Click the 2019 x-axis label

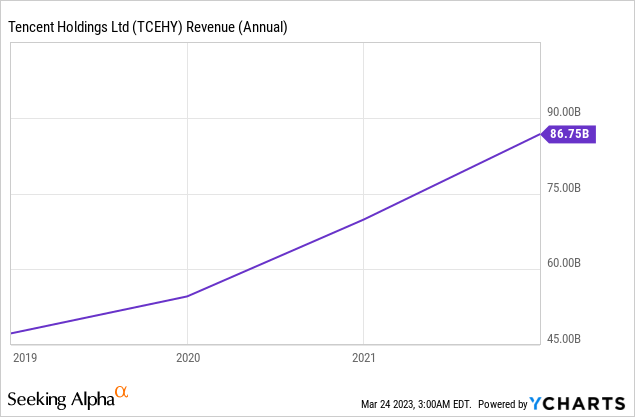point(25,358)
